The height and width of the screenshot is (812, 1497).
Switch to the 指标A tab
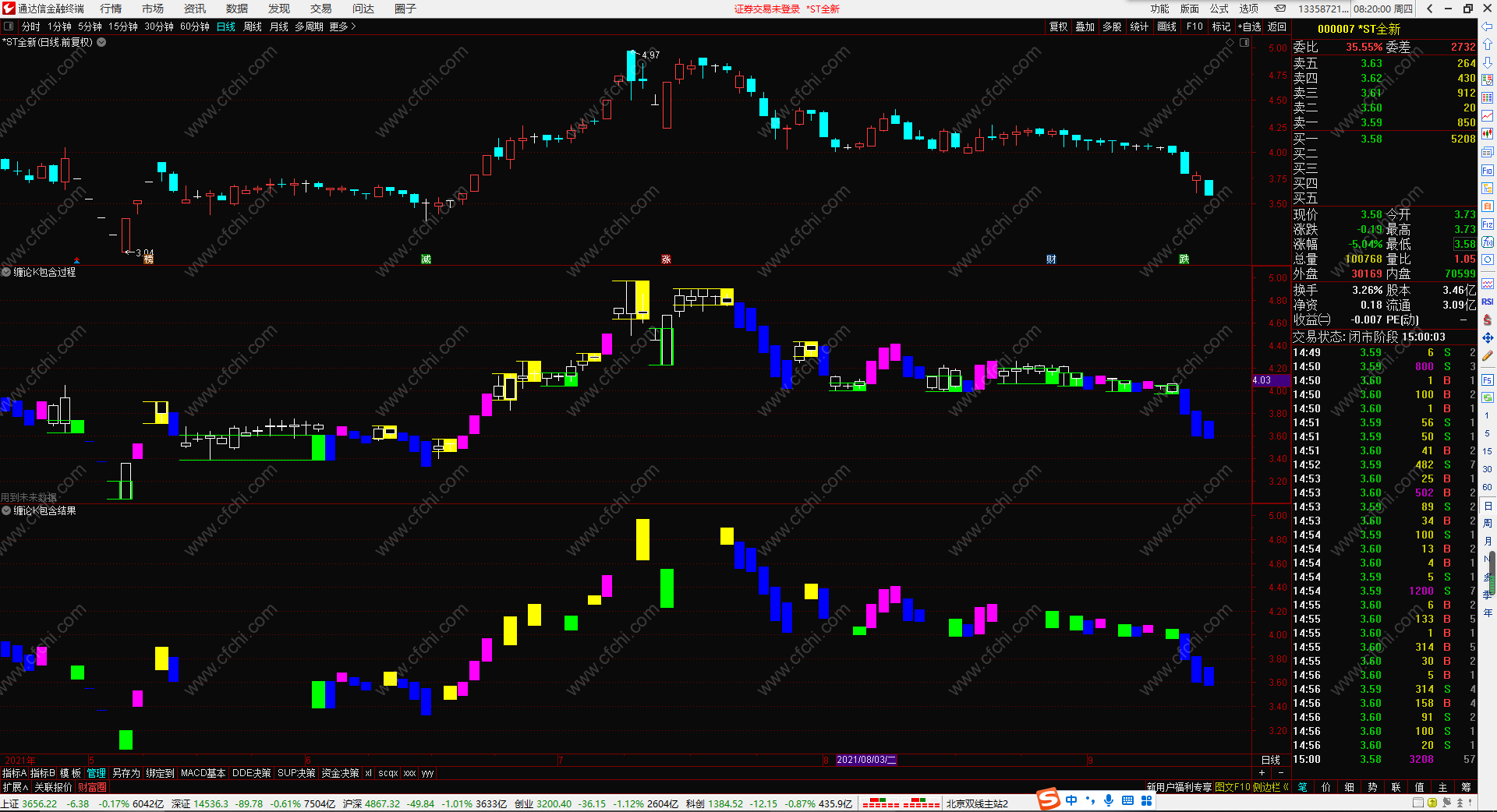click(14, 773)
